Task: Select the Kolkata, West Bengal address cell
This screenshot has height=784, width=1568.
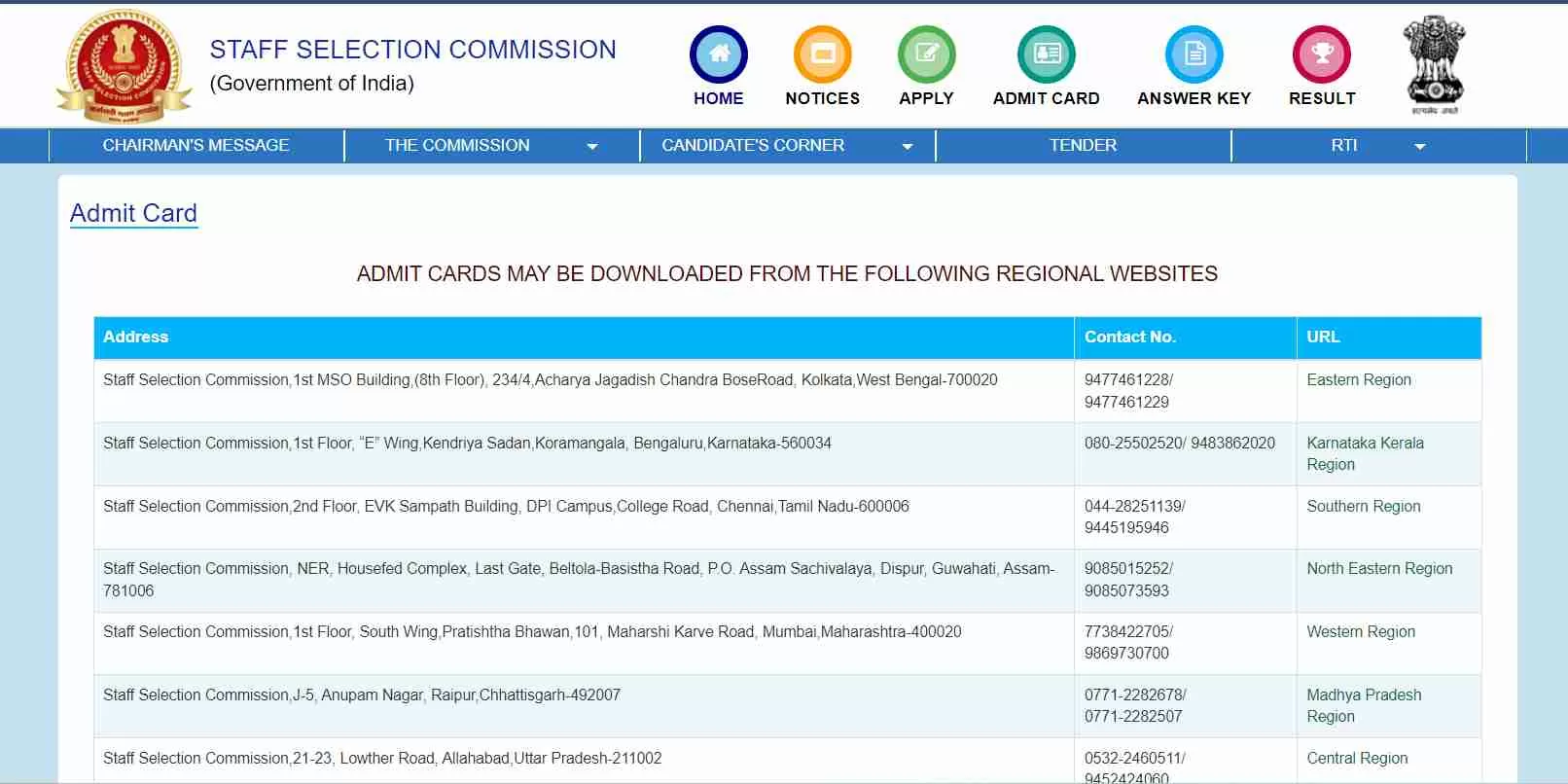Action: coord(584,391)
